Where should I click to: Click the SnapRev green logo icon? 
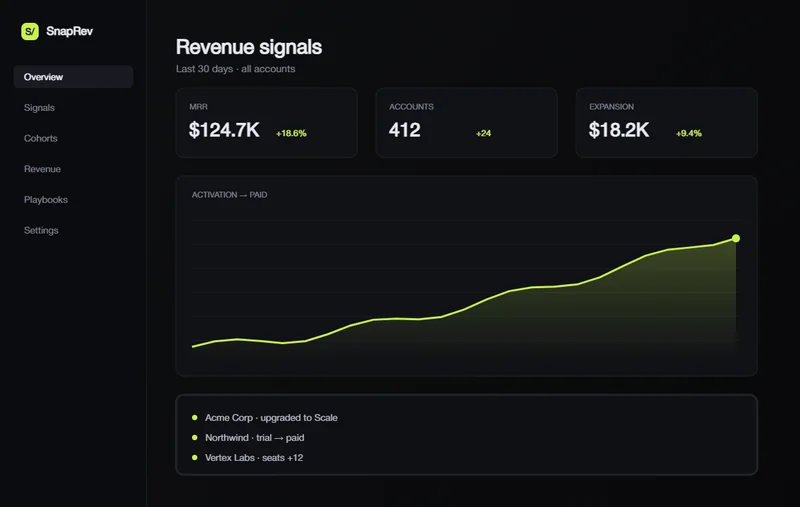pyautogui.click(x=30, y=31)
